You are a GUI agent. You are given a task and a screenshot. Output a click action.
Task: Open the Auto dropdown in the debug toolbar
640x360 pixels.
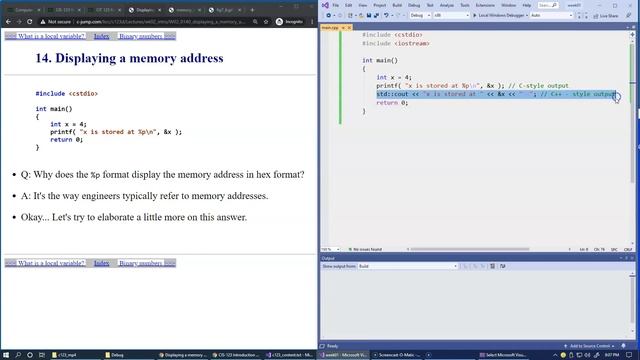(x=551, y=16)
